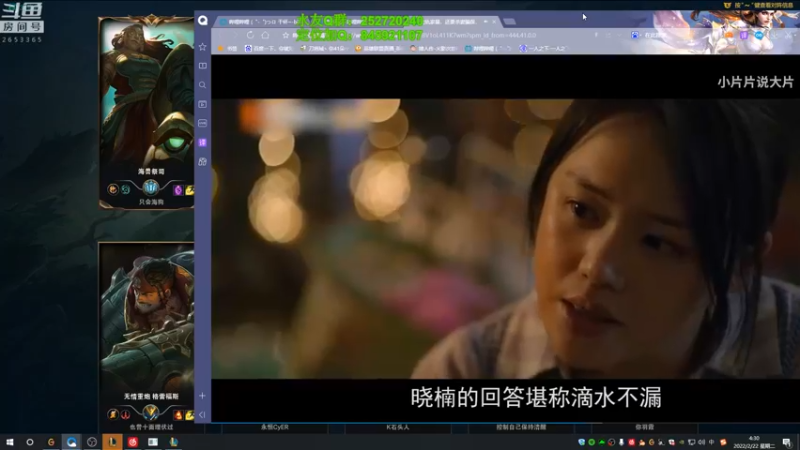Open the 百度一下 bookmark

268,48
